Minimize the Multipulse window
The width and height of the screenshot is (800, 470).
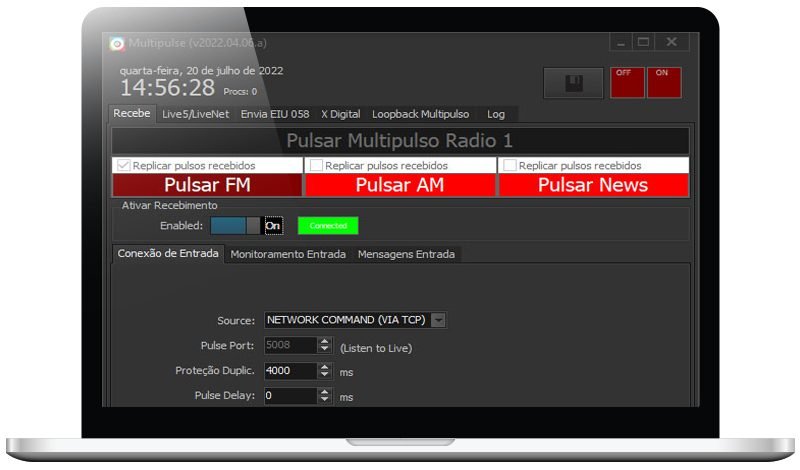(x=620, y=42)
